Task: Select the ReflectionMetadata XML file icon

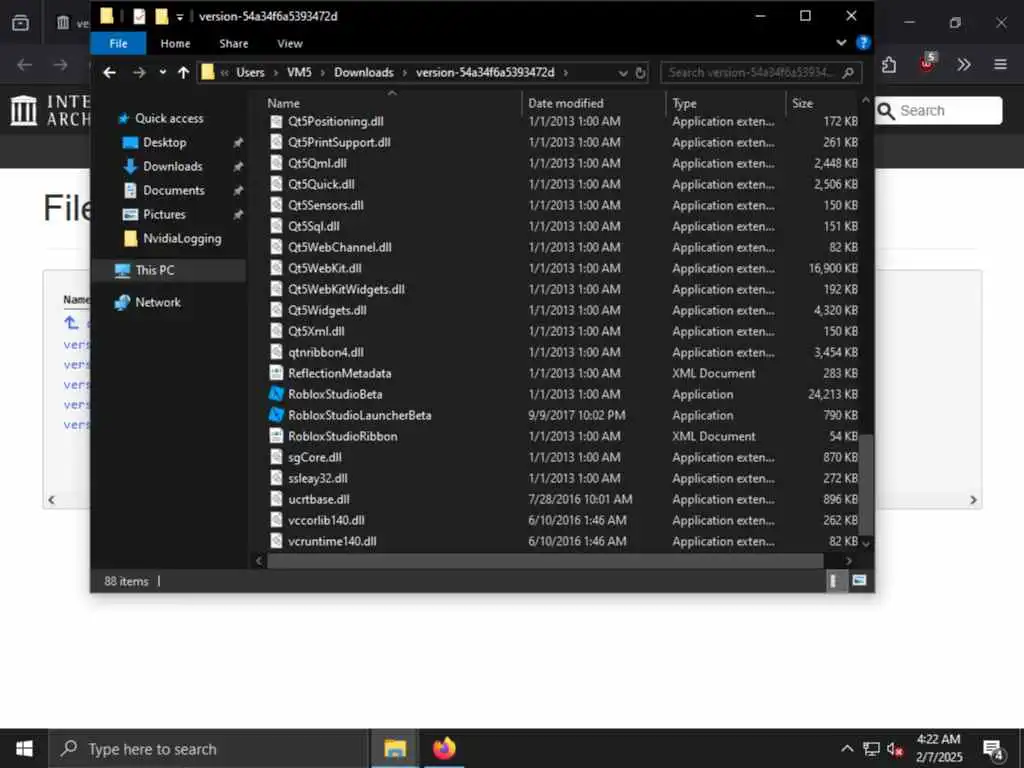Action: coord(276,373)
